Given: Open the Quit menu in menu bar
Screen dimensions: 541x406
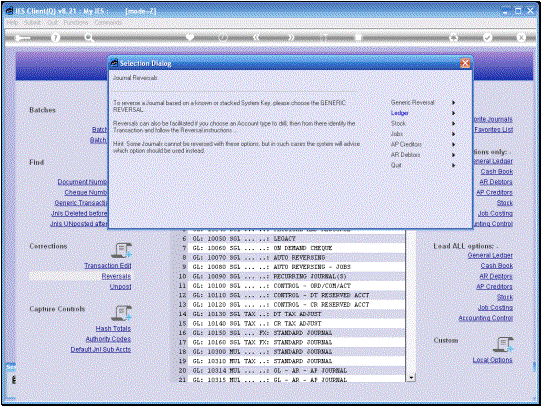Looking at the screenshot, I should point(52,22).
